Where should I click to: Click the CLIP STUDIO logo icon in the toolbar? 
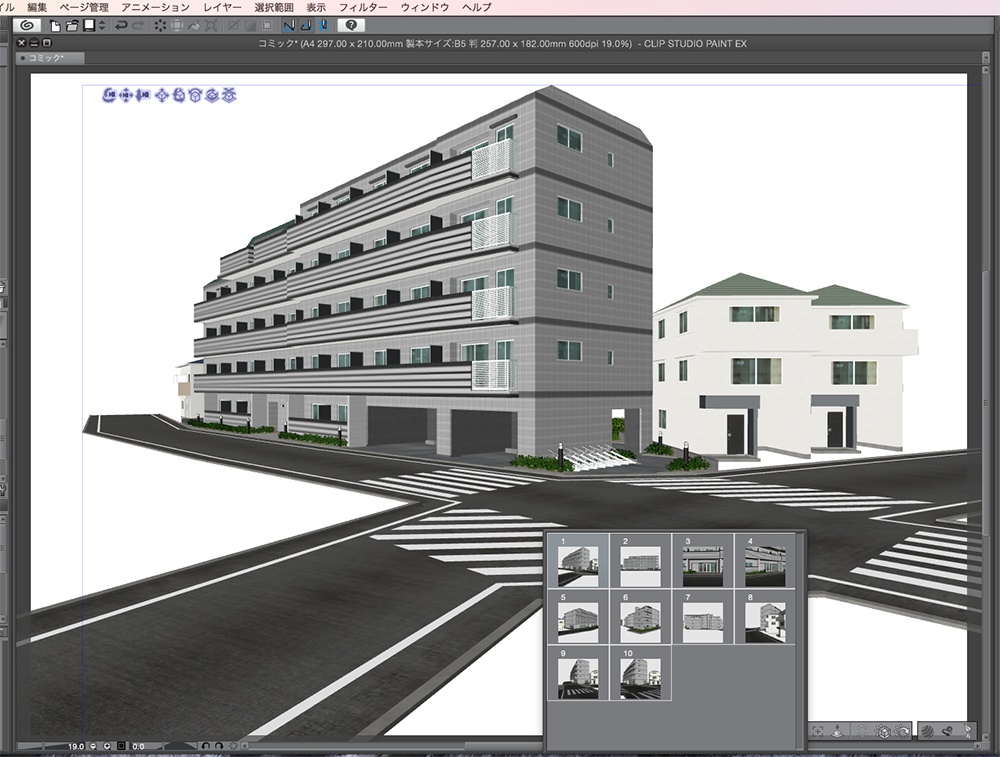[25, 26]
